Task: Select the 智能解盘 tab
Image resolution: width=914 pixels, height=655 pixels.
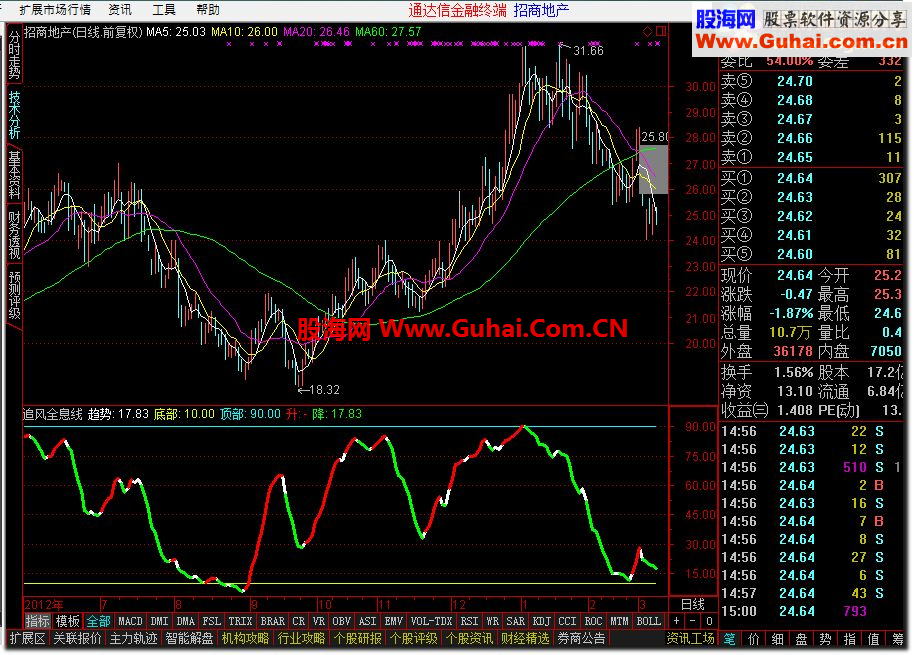Action: coord(189,639)
